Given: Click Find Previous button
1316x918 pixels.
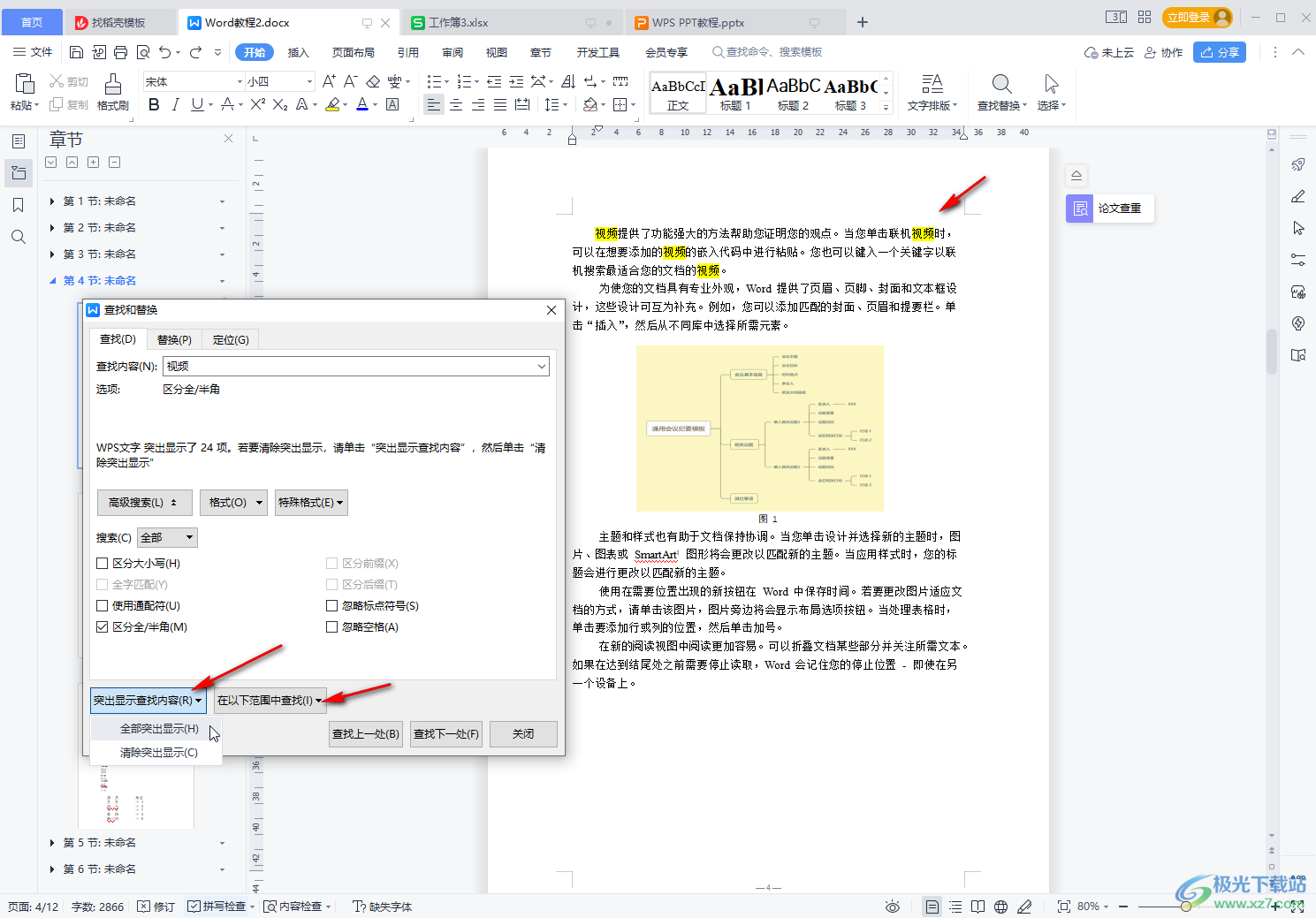Looking at the screenshot, I should click(366, 733).
